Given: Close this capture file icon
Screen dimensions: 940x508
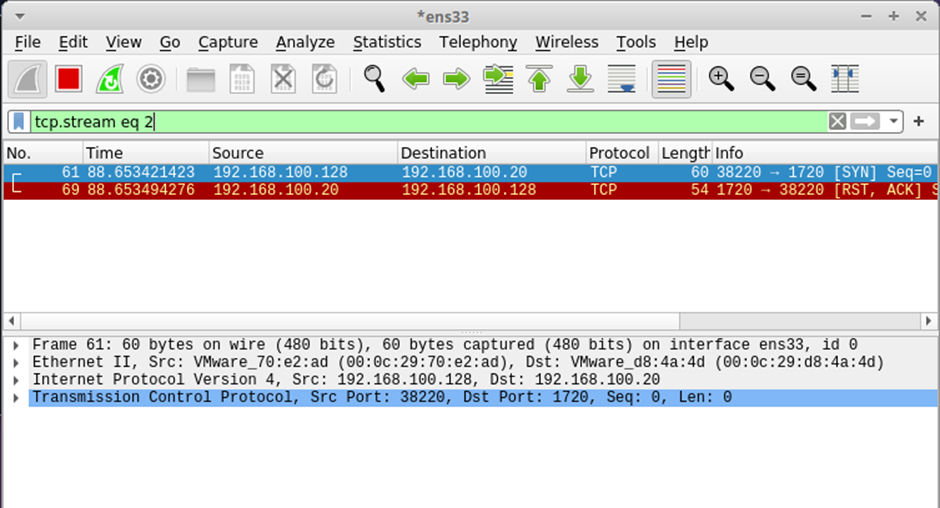Looking at the screenshot, I should tap(283, 79).
